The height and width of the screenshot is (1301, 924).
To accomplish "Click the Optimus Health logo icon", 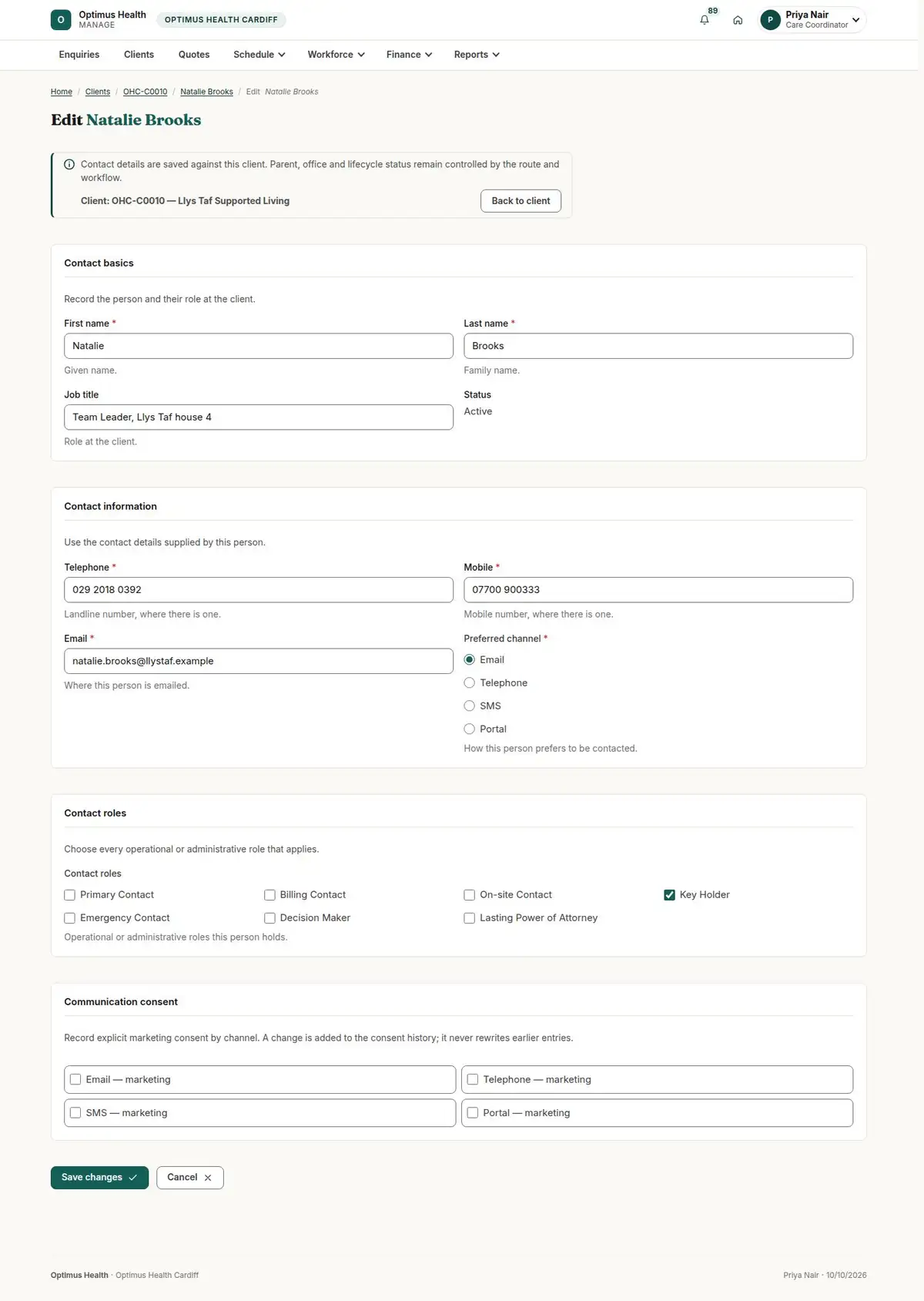I will click(x=61, y=20).
